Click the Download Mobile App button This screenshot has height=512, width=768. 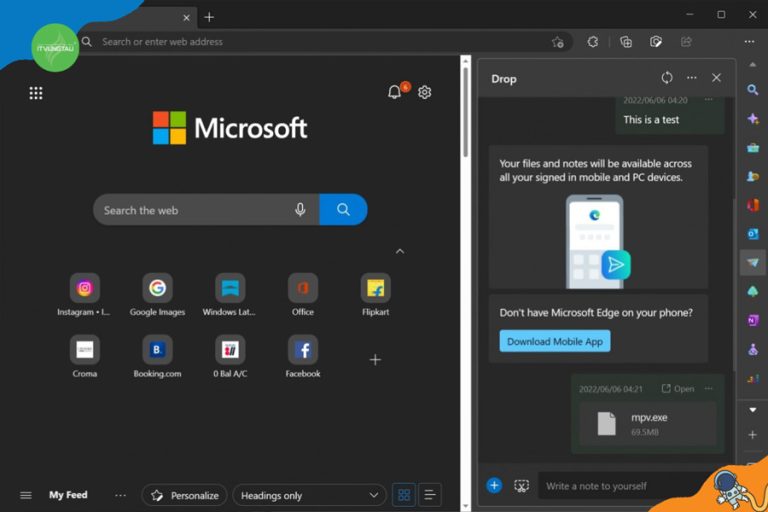pos(555,341)
